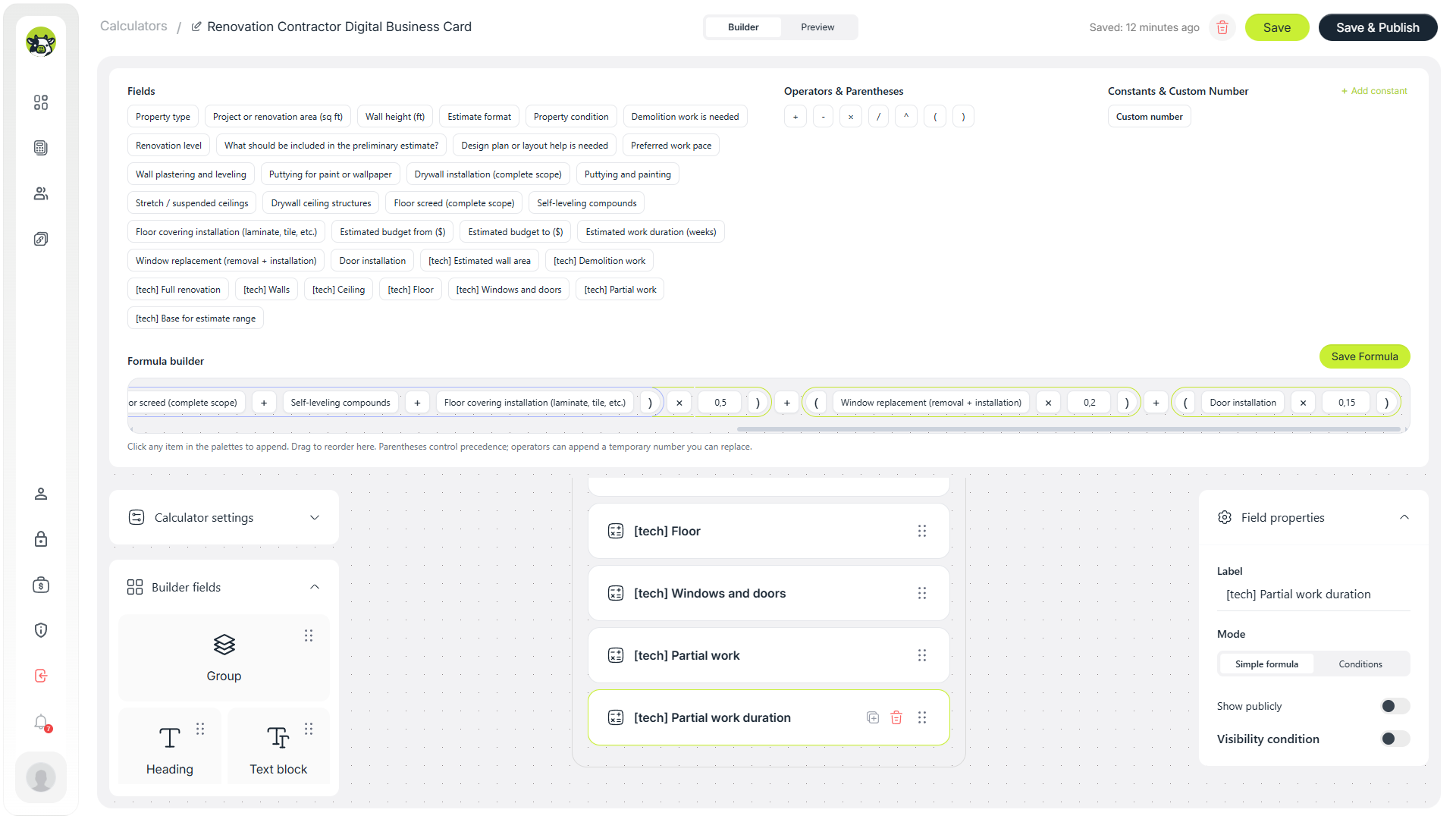Viewport: 1456px width, 819px height.
Task: Toggle Show publicly switch
Action: (x=1395, y=706)
